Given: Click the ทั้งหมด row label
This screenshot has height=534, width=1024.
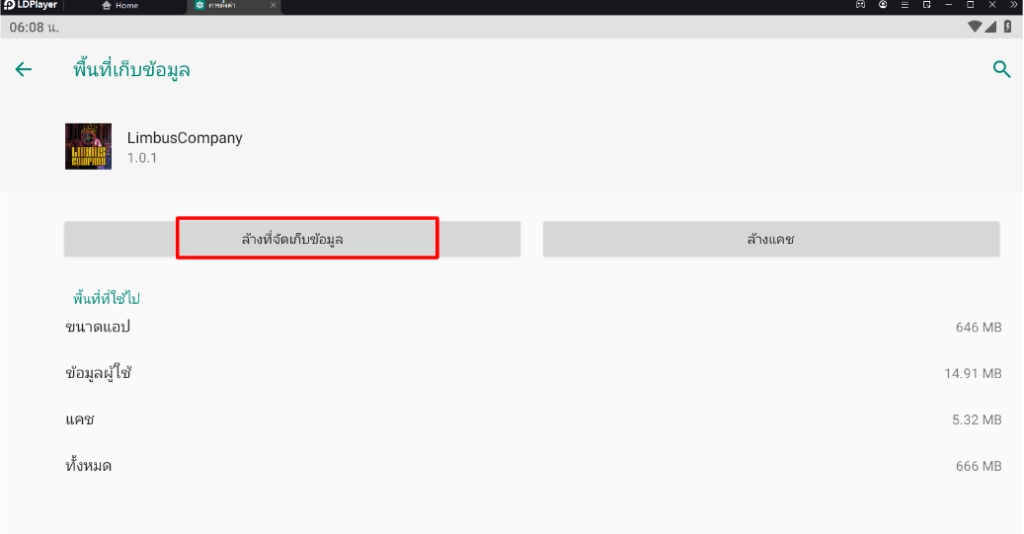Looking at the screenshot, I should click(x=88, y=465).
